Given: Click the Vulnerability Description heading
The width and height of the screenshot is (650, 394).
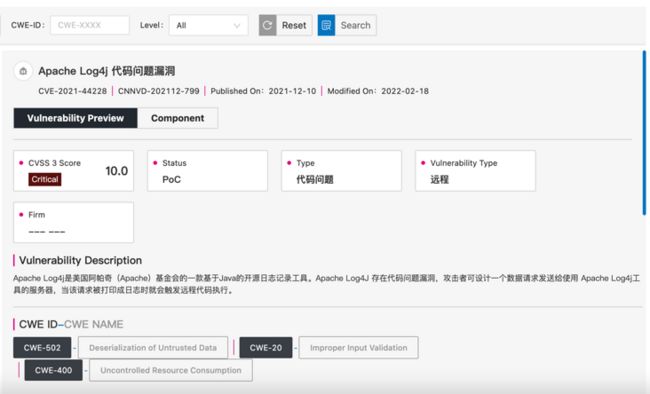Looking at the screenshot, I should pos(80,260).
